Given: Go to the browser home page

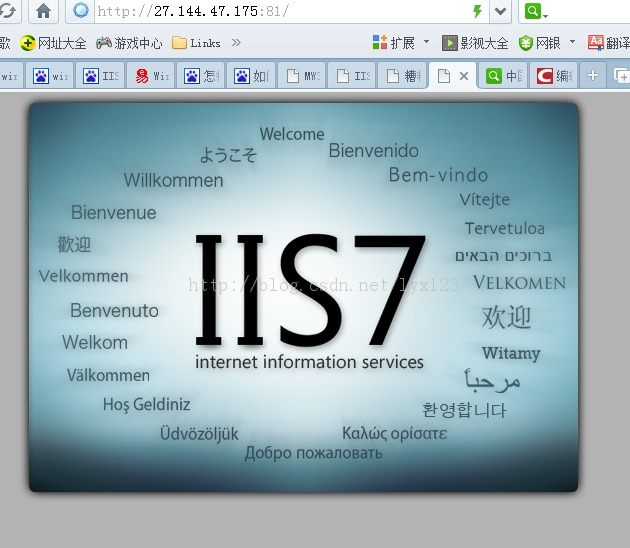Looking at the screenshot, I should pos(43,11).
